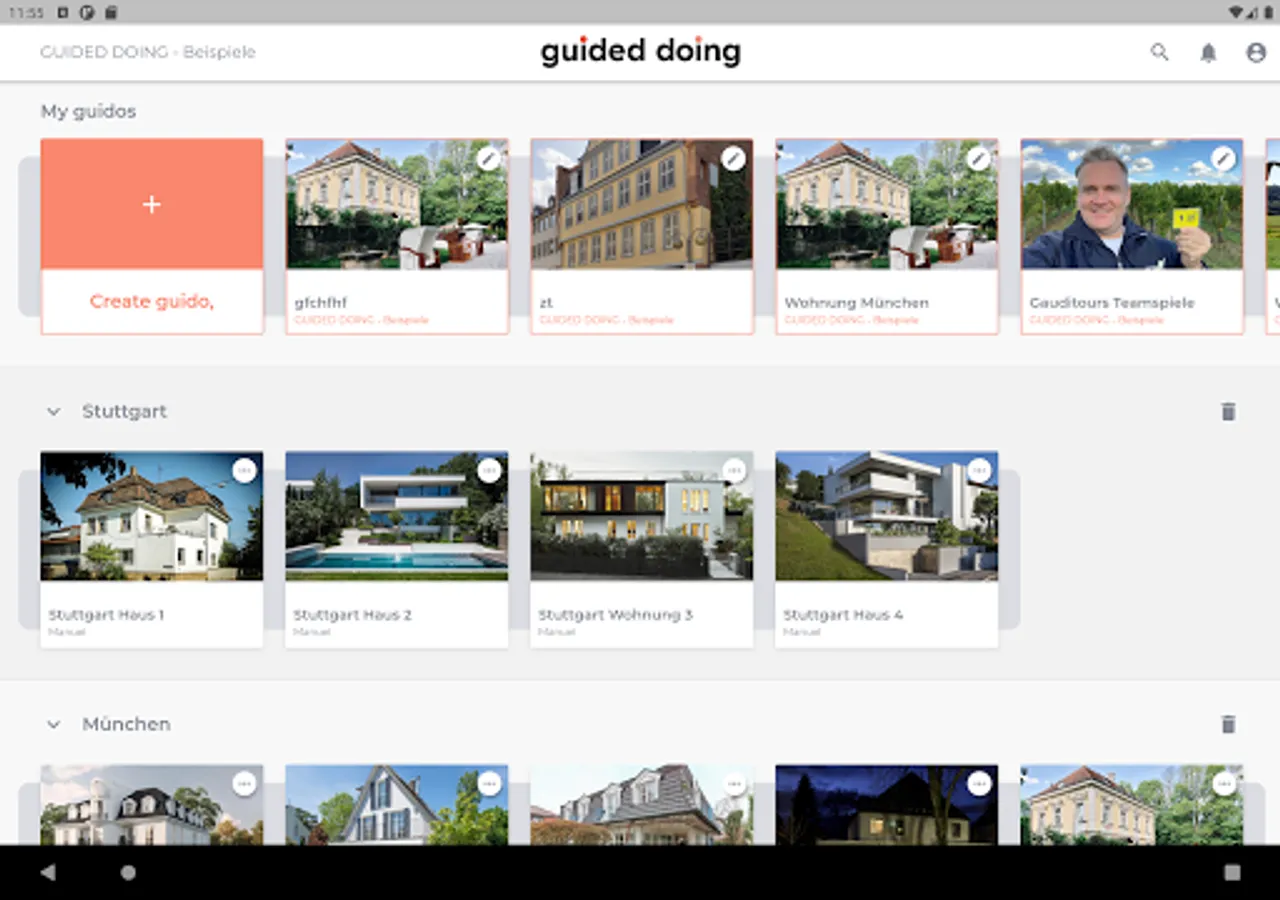Image resolution: width=1280 pixels, height=900 pixels.
Task: Open more options on Stuttgart Wohnung 3
Action: tap(734, 470)
